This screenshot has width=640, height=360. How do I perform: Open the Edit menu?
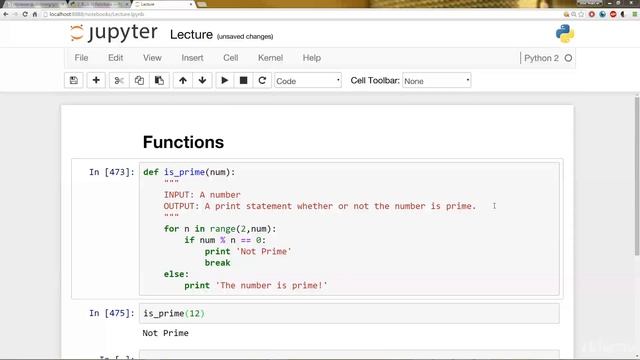[116, 58]
